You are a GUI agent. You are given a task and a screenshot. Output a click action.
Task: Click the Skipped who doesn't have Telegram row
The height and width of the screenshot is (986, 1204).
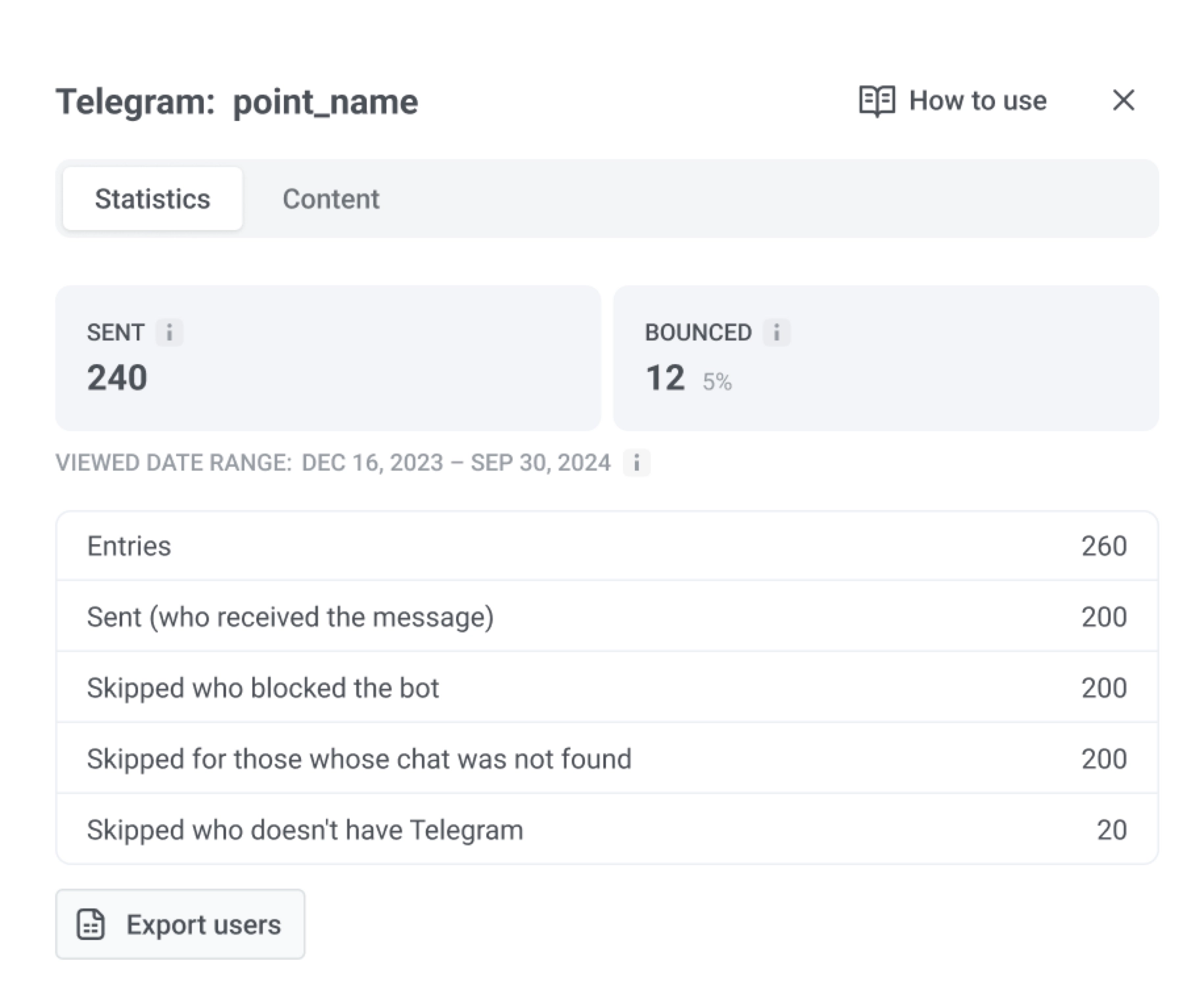pyautogui.click(x=605, y=830)
